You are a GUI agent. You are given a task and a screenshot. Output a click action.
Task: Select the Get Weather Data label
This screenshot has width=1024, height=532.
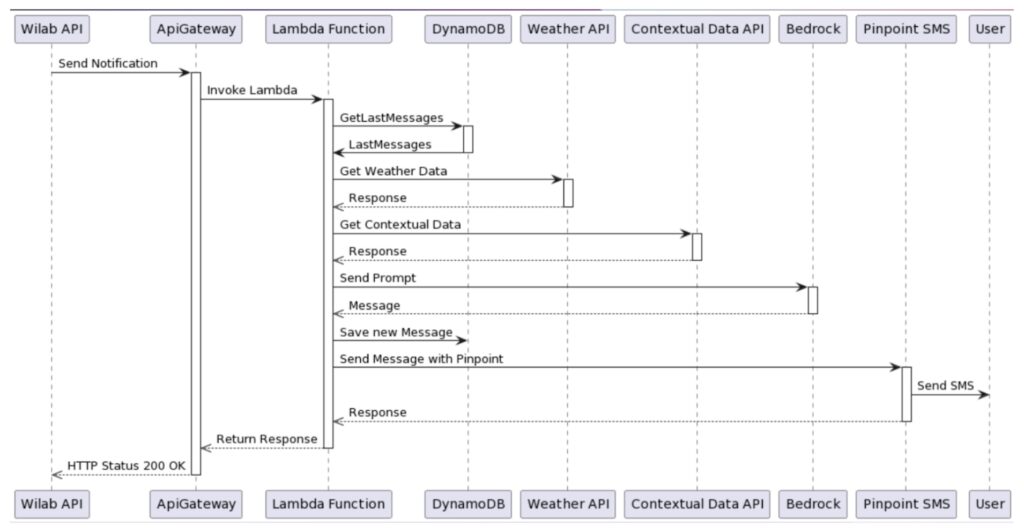pyautogui.click(x=393, y=171)
